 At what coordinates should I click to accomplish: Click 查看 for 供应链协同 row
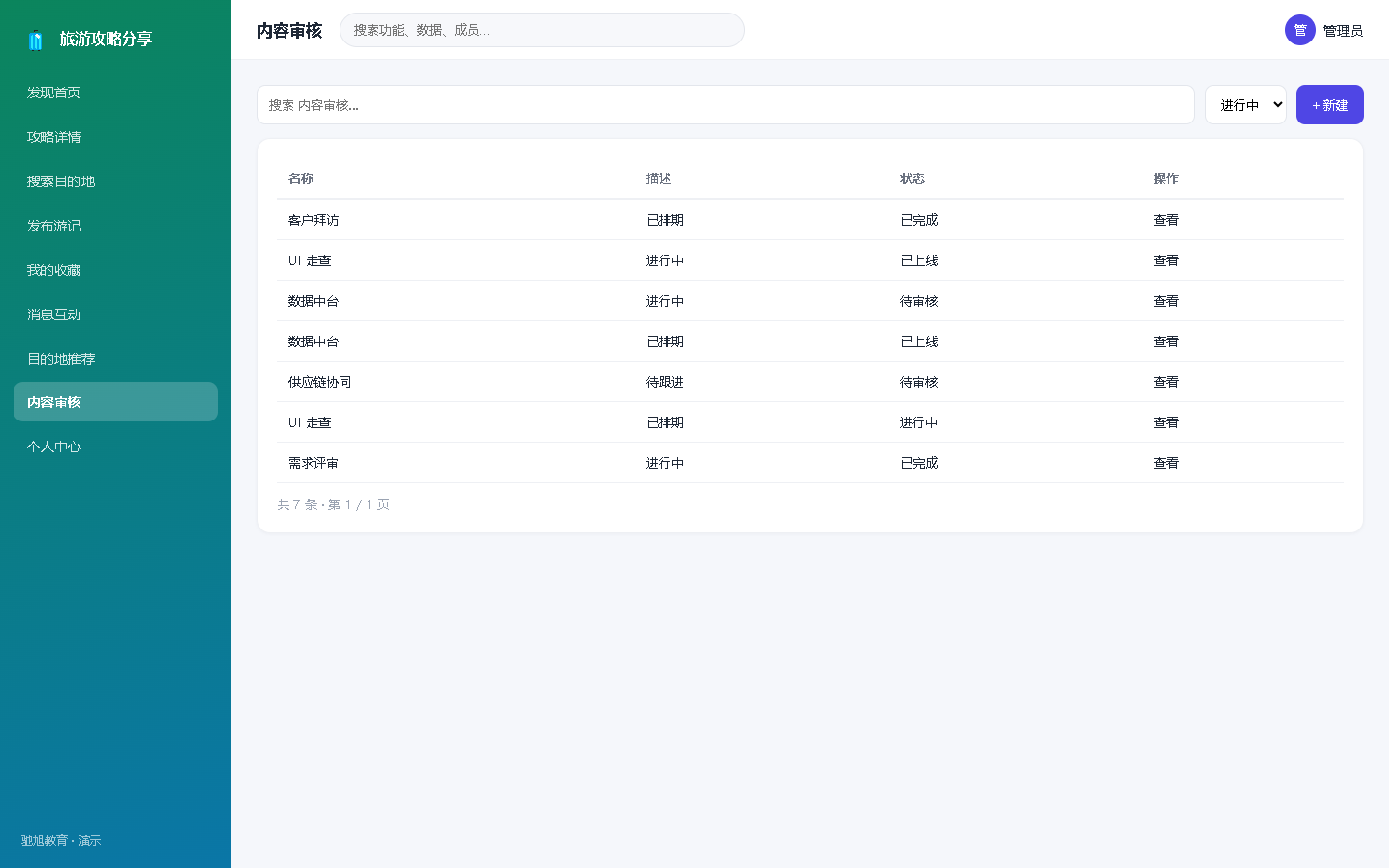[x=1165, y=382]
